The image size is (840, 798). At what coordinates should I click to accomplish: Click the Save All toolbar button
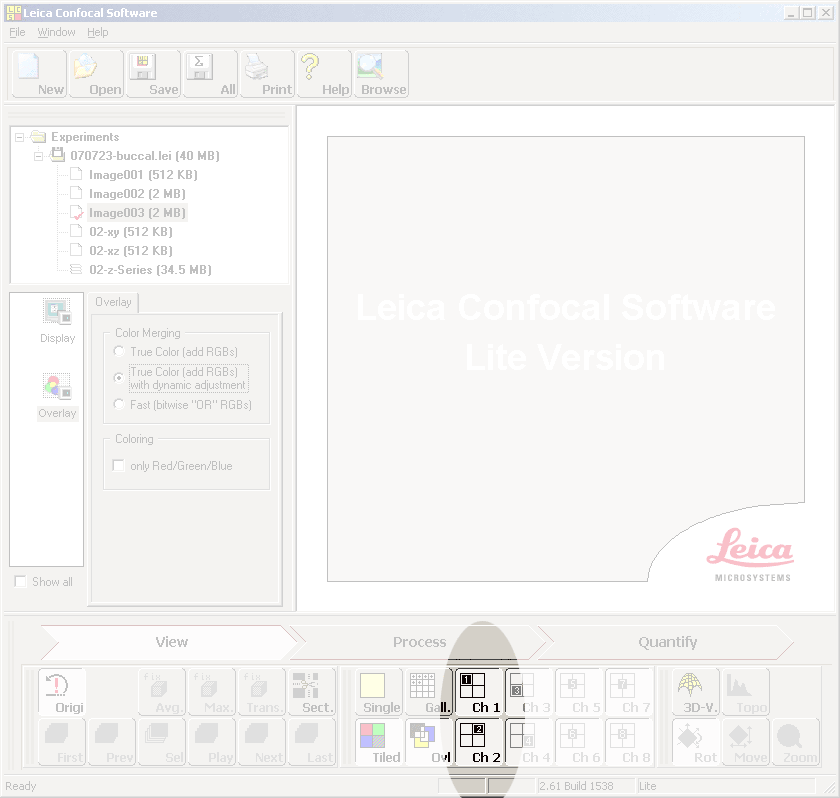tap(211, 74)
